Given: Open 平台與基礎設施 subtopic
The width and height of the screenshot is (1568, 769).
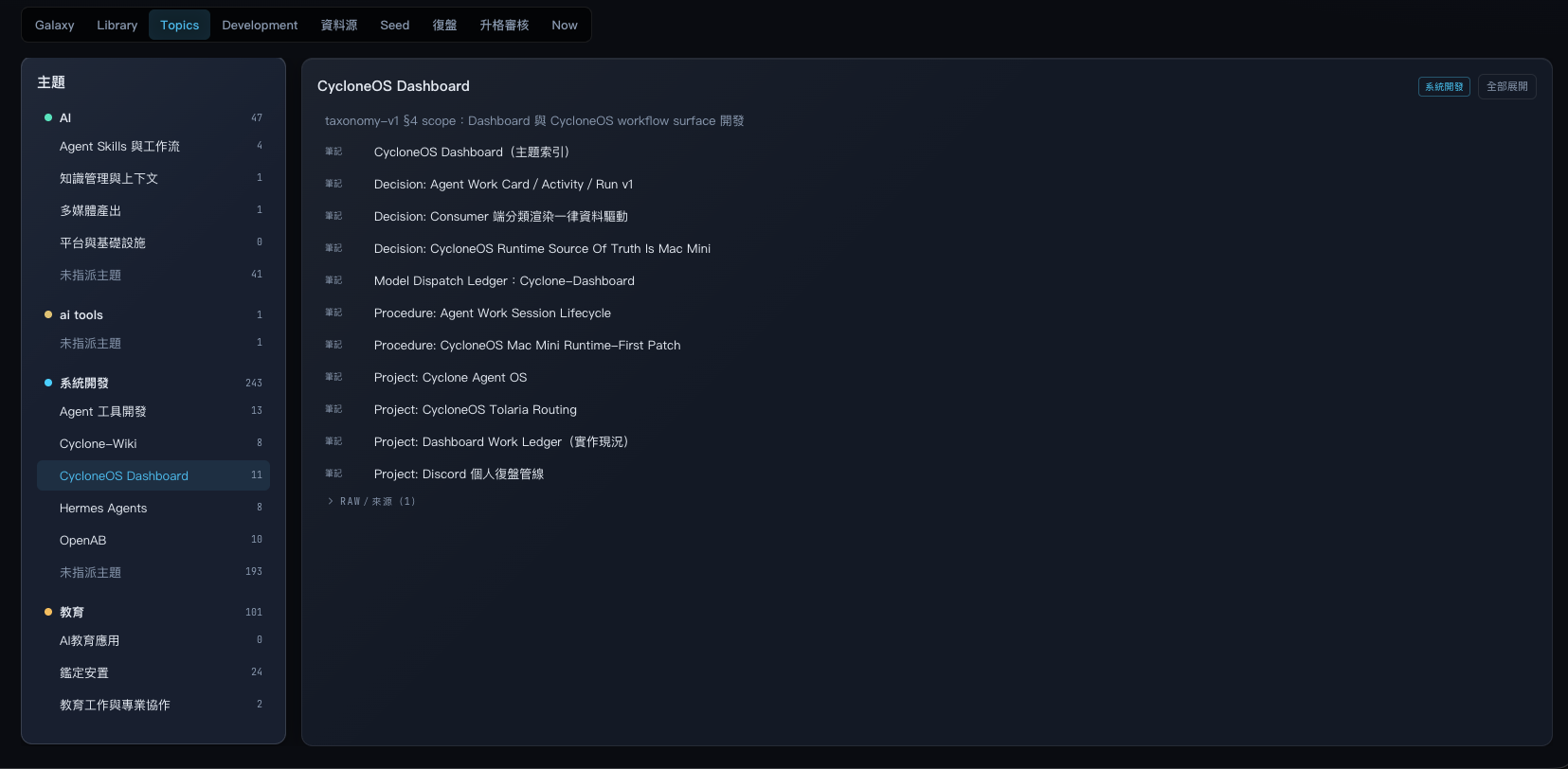Looking at the screenshot, I should click(153, 242).
